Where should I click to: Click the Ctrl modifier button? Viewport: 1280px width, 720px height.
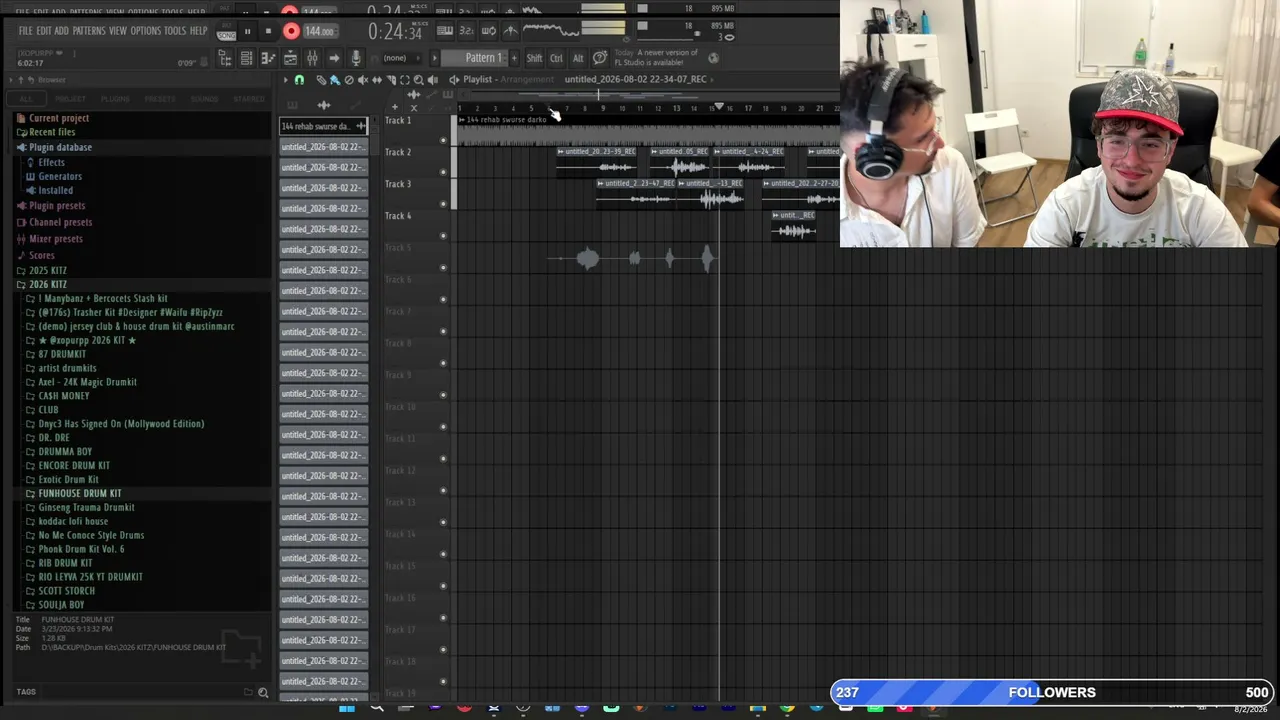pyautogui.click(x=556, y=58)
